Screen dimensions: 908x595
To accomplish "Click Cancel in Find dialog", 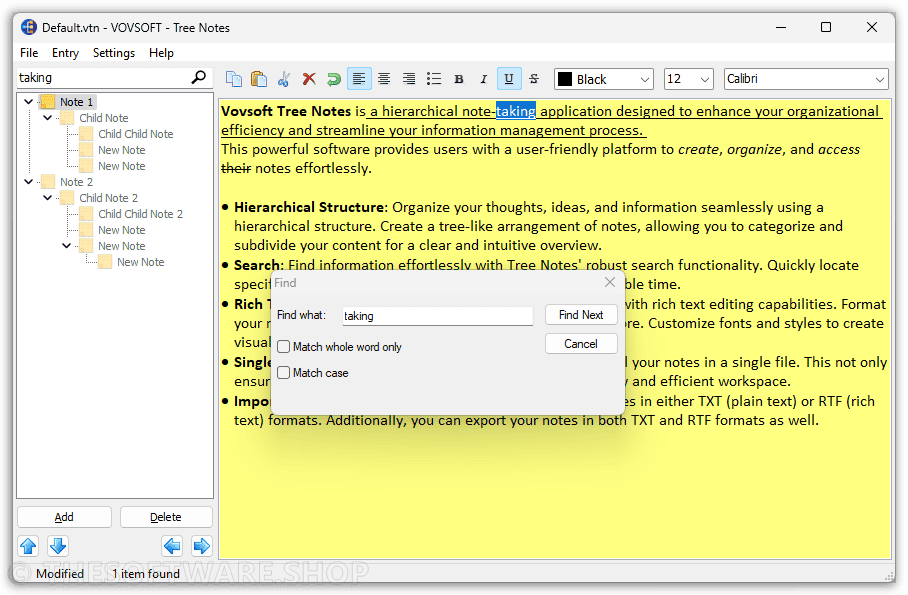I will pos(581,344).
